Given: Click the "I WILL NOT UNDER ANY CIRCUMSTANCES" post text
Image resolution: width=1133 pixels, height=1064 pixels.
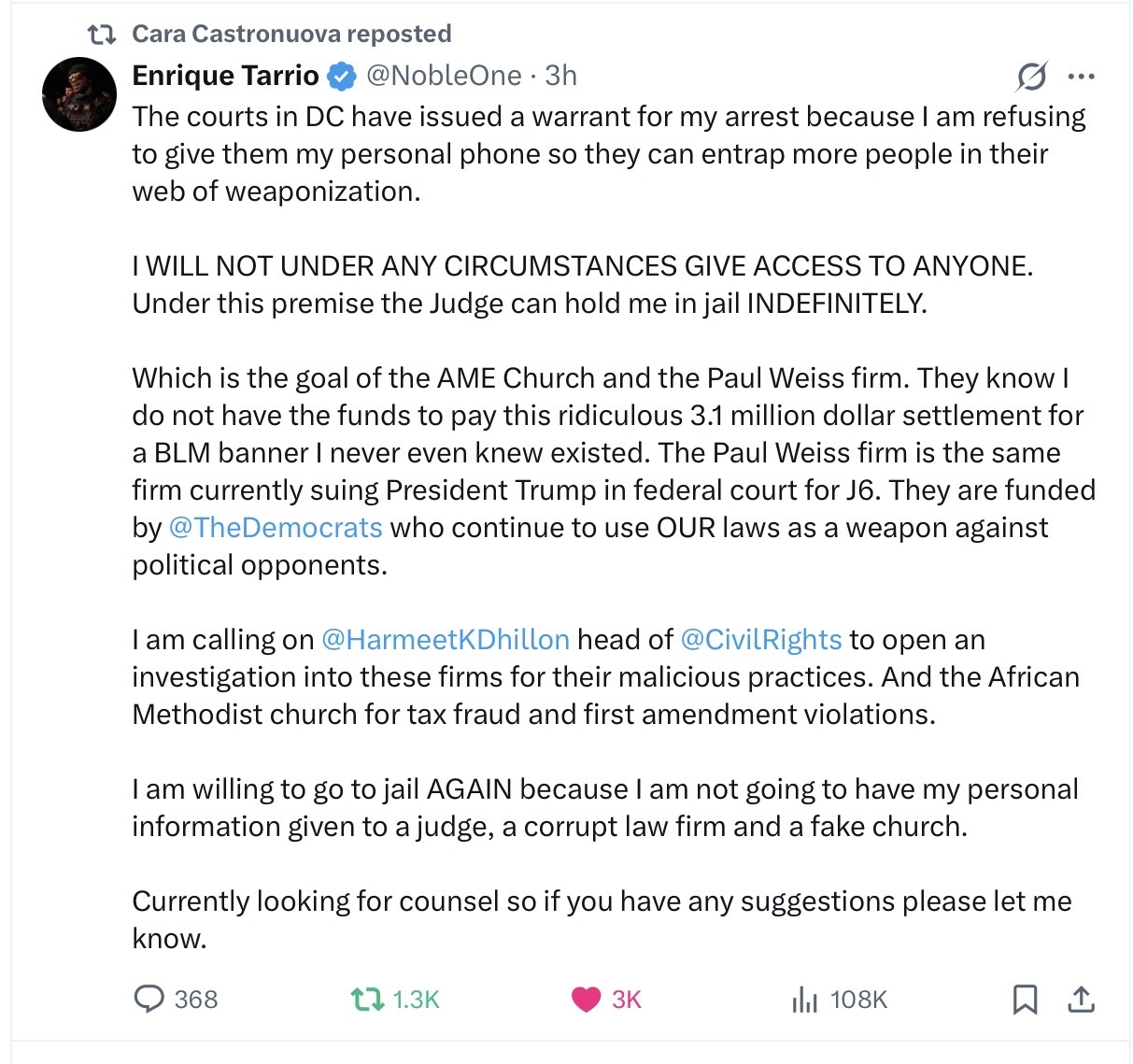Looking at the screenshot, I should (582, 266).
